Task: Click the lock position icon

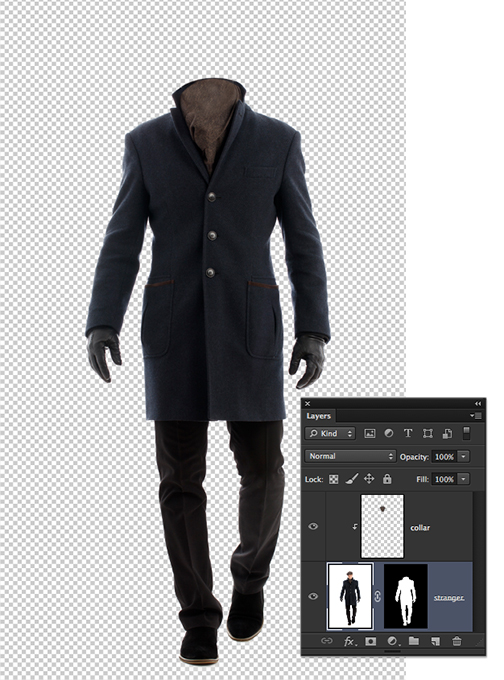Action: [x=369, y=479]
